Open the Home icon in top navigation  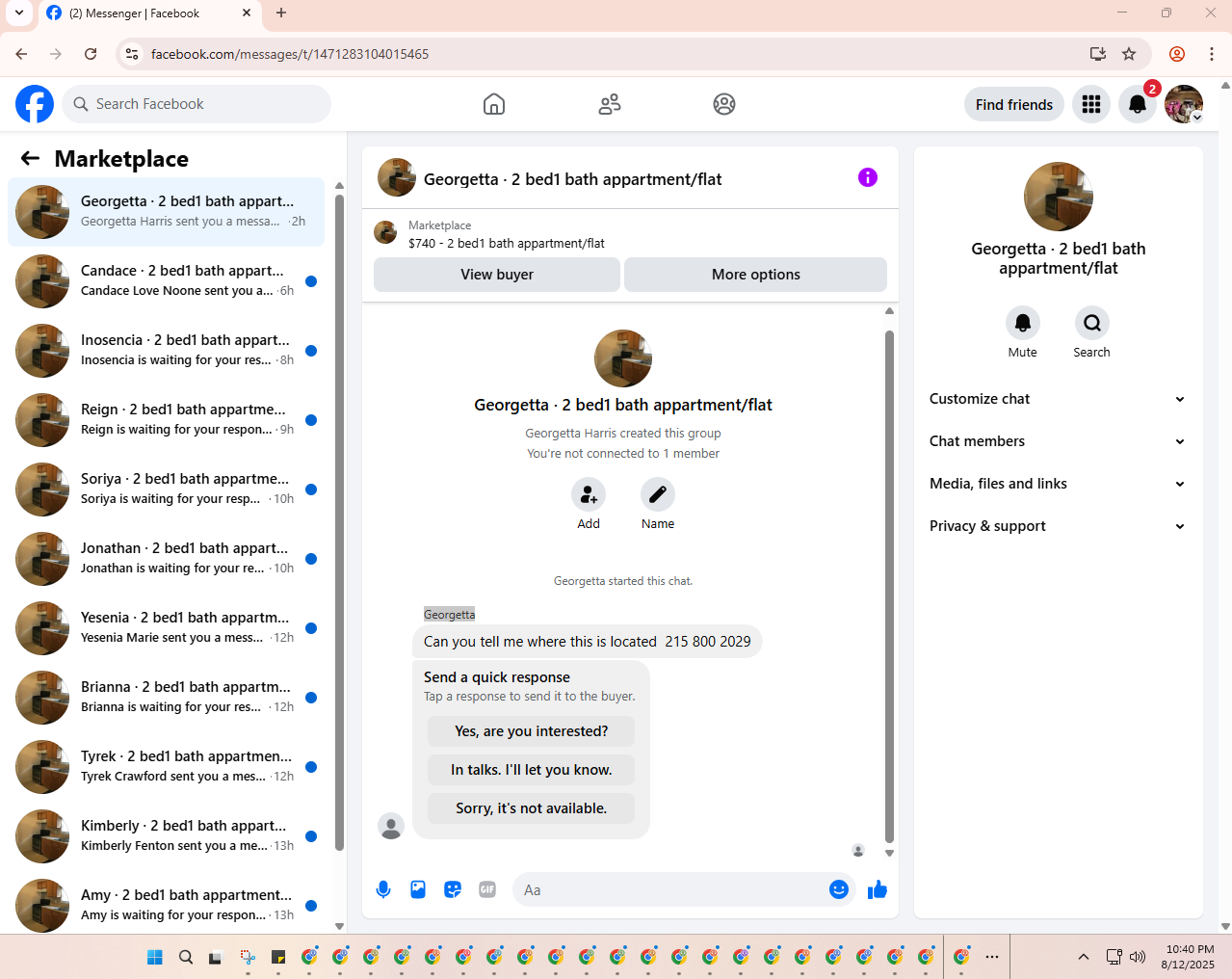[x=494, y=104]
